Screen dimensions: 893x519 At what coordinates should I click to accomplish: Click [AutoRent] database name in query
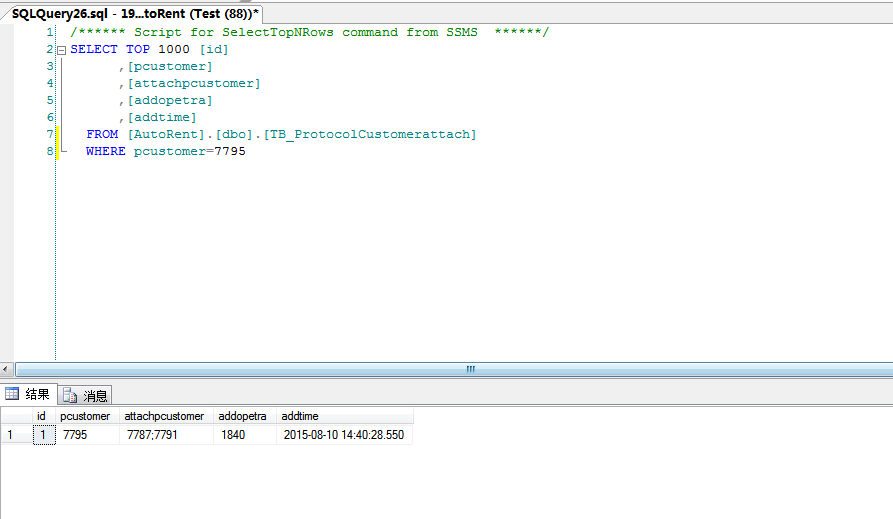tap(166, 134)
